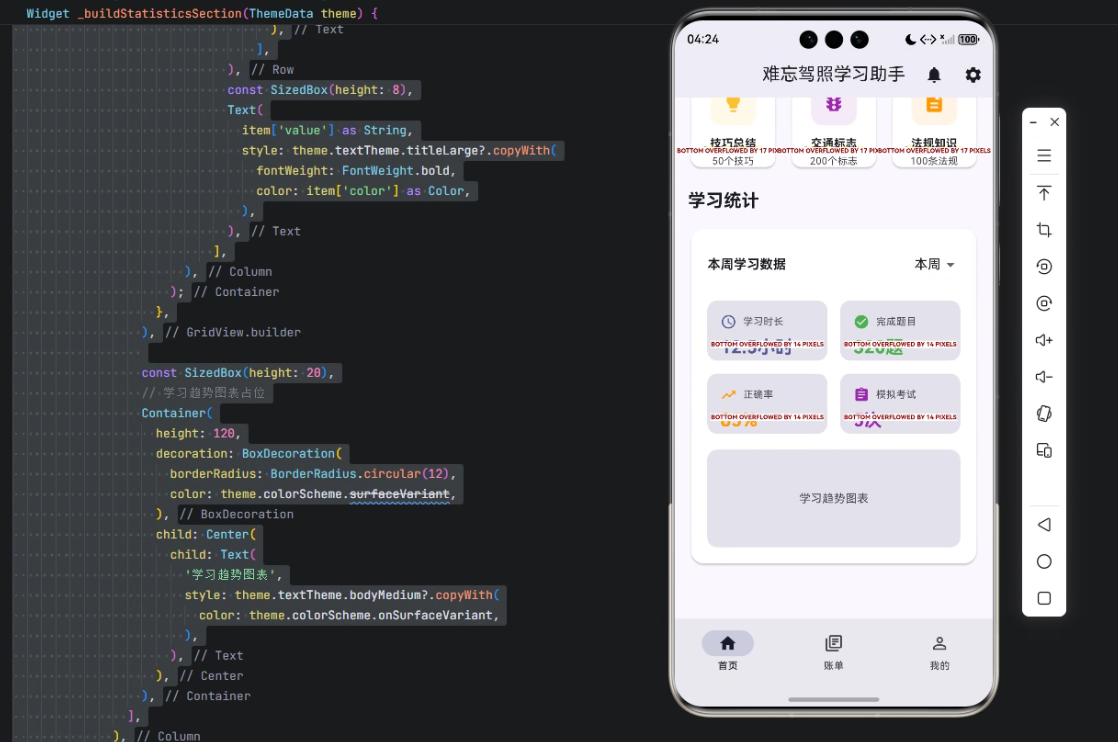Click the _buildStatisticsSection method name

coord(159,13)
